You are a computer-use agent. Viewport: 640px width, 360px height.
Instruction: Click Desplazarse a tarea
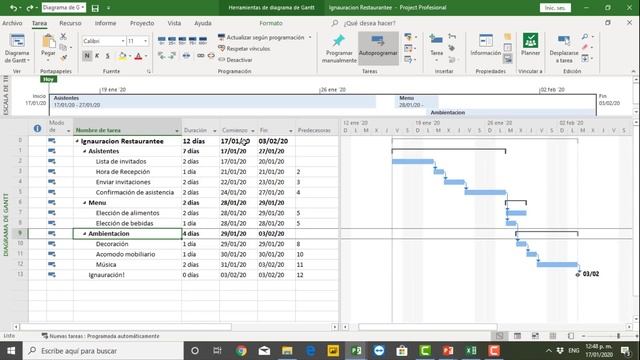pos(564,49)
